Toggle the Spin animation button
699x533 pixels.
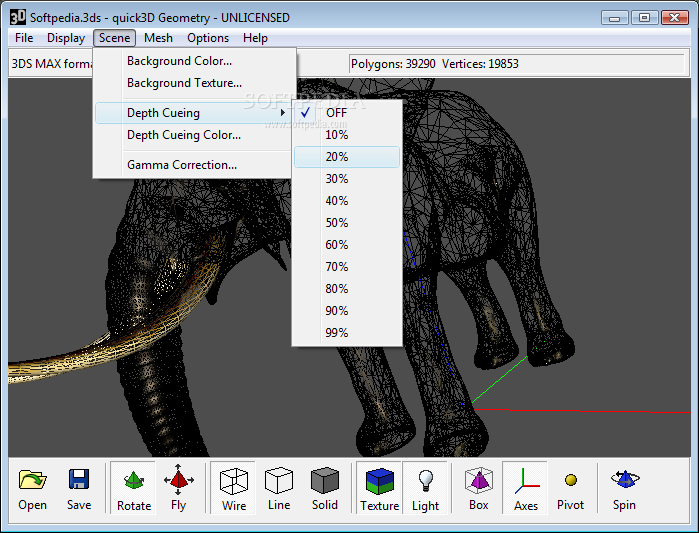point(624,488)
